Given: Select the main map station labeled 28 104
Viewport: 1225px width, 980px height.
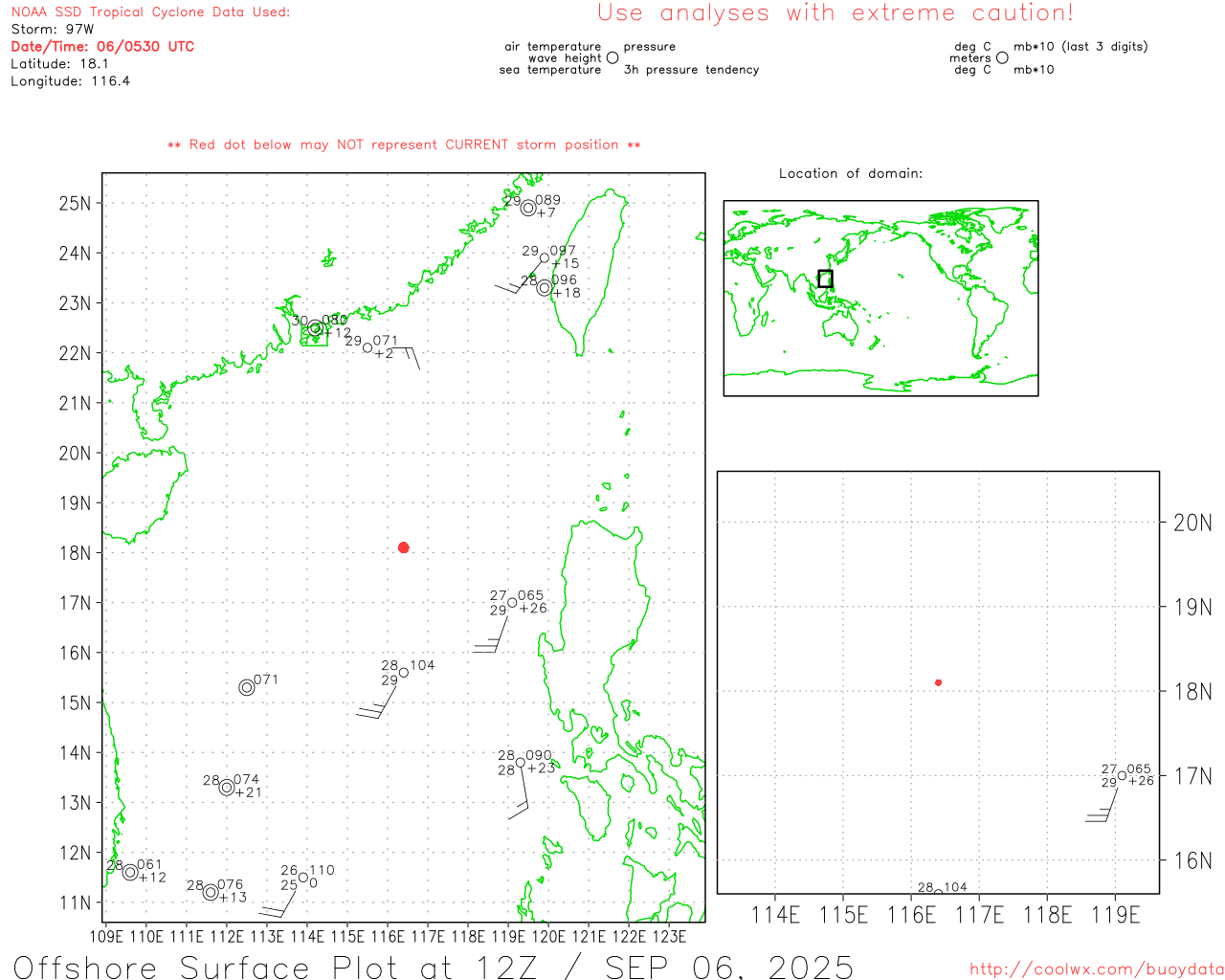Looking at the screenshot, I should click(404, 673).
